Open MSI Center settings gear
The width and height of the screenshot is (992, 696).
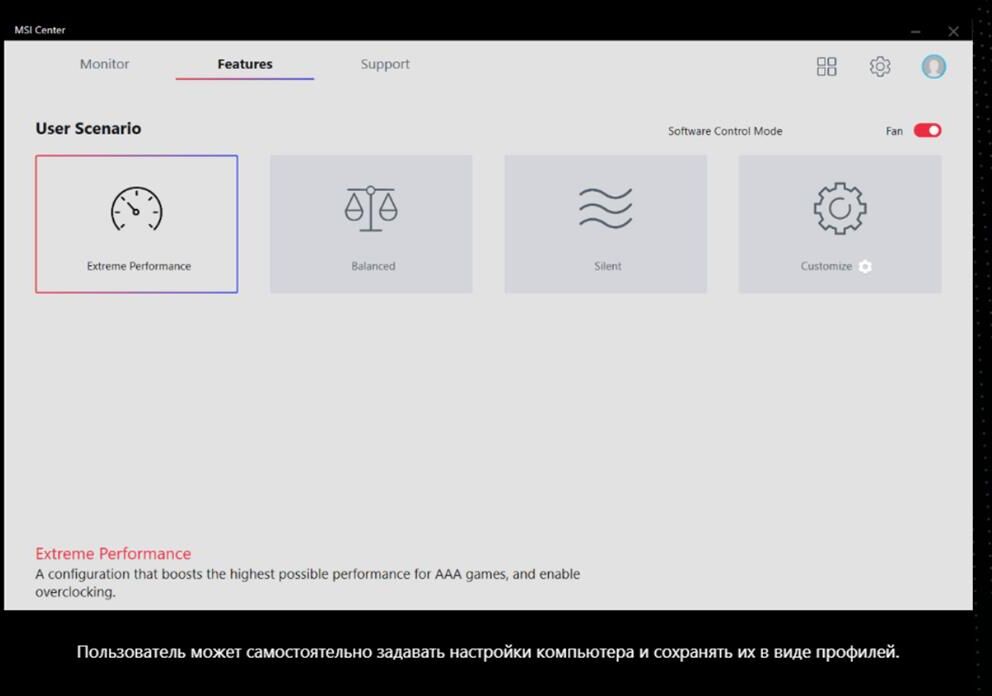tap(879, 66)
